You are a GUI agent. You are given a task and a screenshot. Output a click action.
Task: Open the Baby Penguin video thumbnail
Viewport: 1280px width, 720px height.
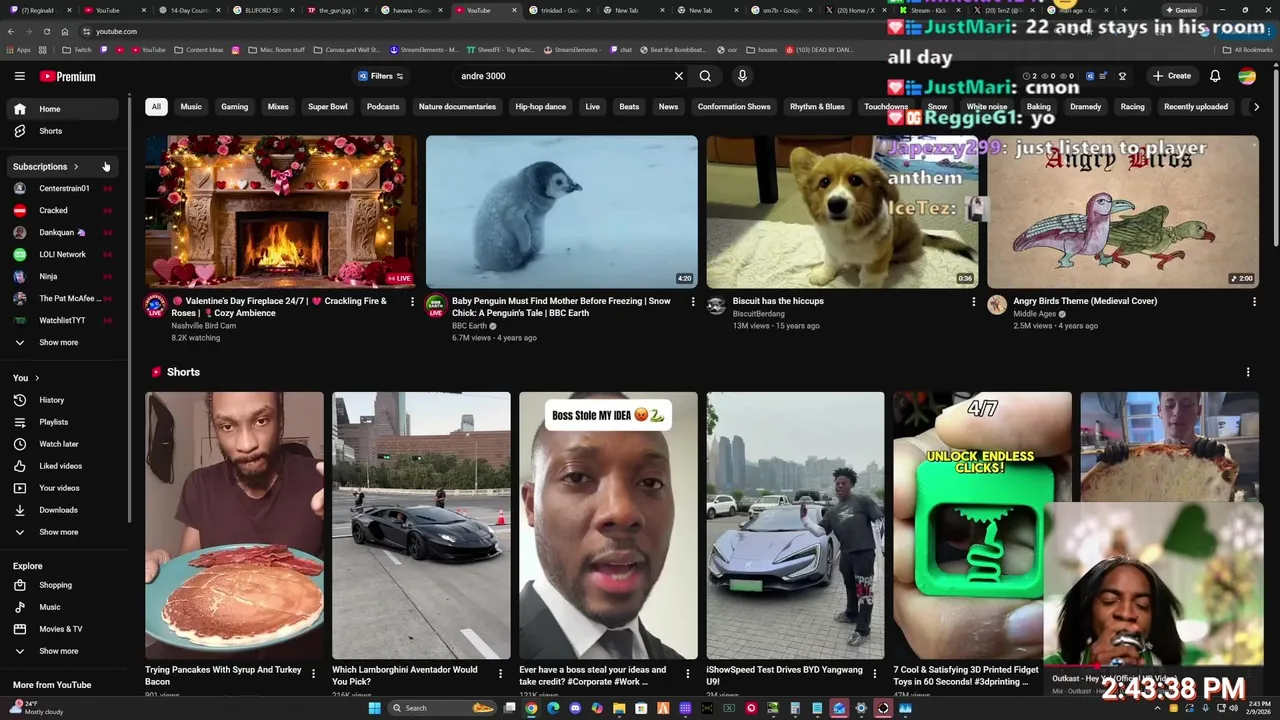pos(562,212)
